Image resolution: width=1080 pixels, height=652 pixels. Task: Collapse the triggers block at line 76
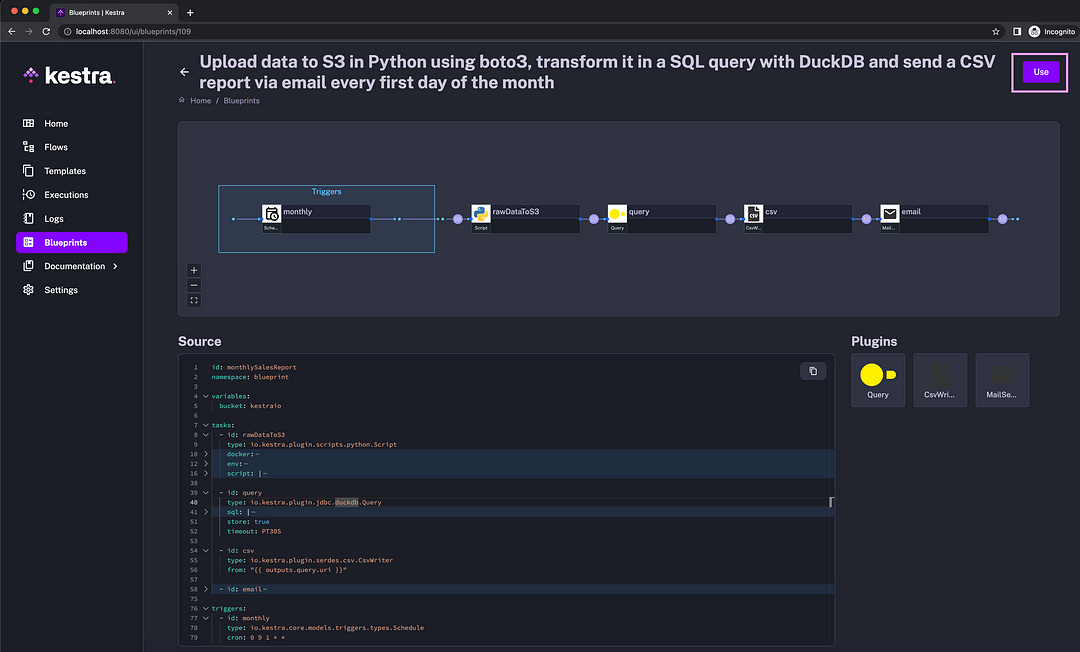click(205, 608)
